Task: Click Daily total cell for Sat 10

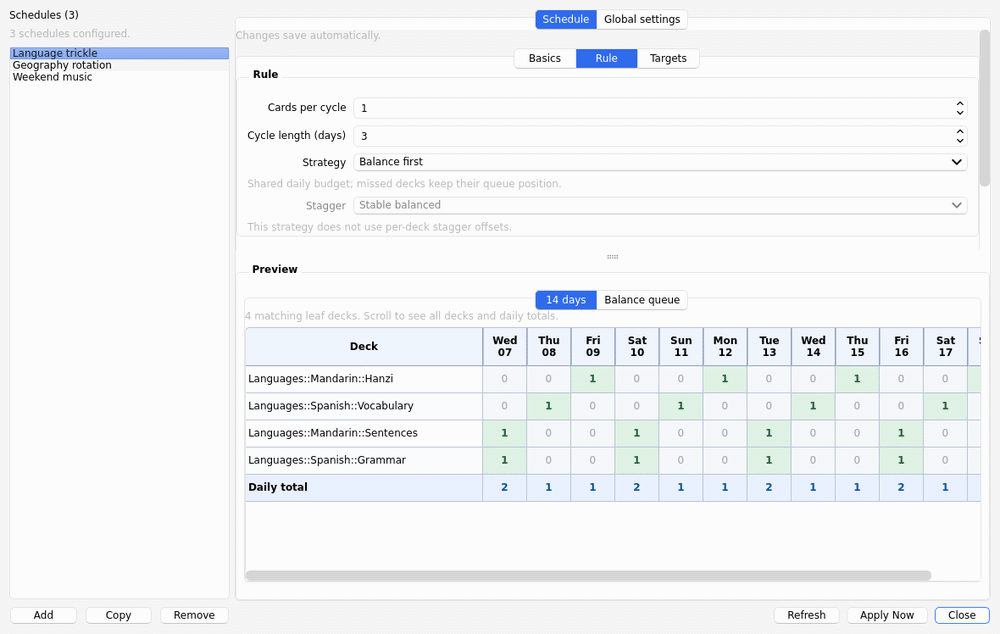Action: pos(636,487)
